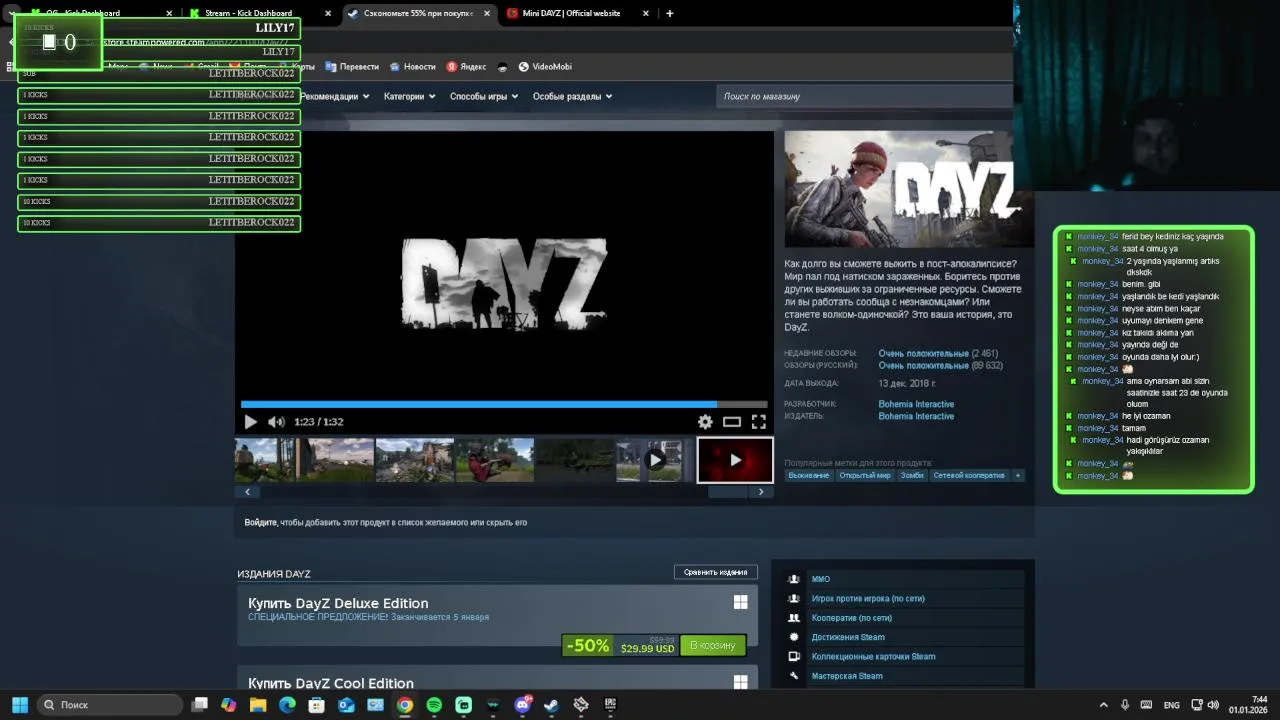This screenshot has width=1280, height=720.
Task: Seek on the trailer progress bar
Action: pos(504,405)
